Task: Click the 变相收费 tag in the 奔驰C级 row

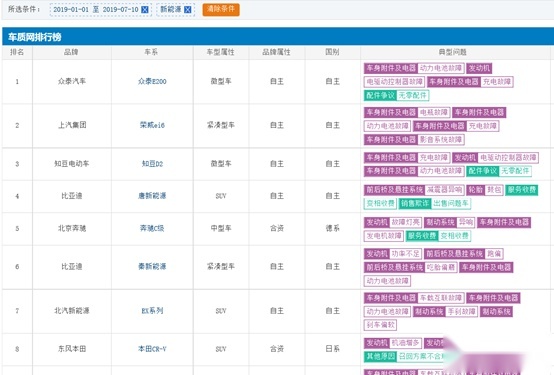Action: 454,236
